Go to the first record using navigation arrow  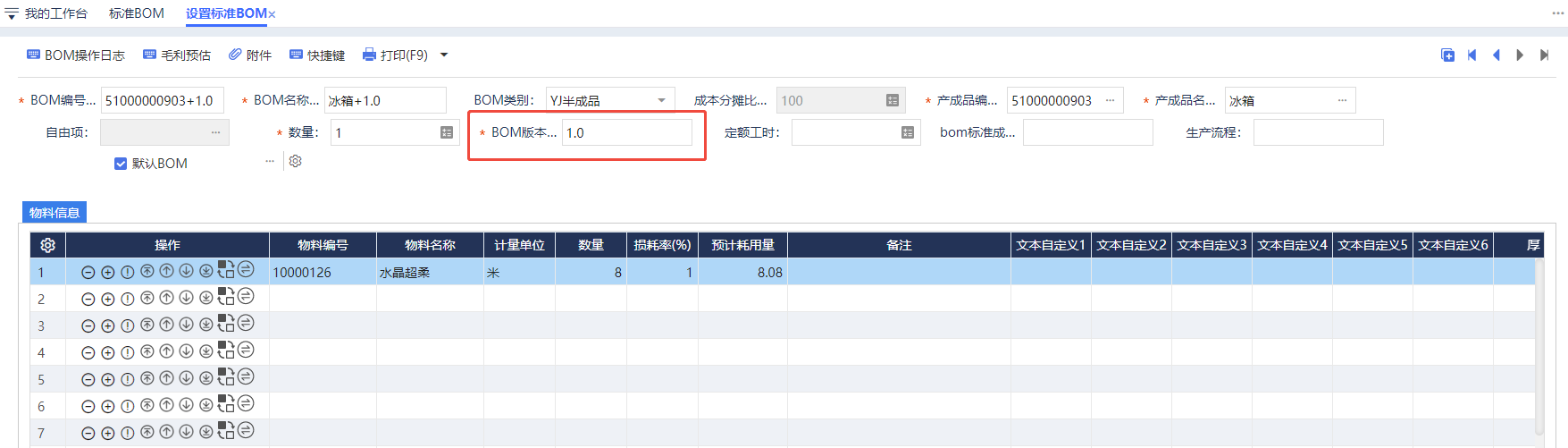(1472, 55)
